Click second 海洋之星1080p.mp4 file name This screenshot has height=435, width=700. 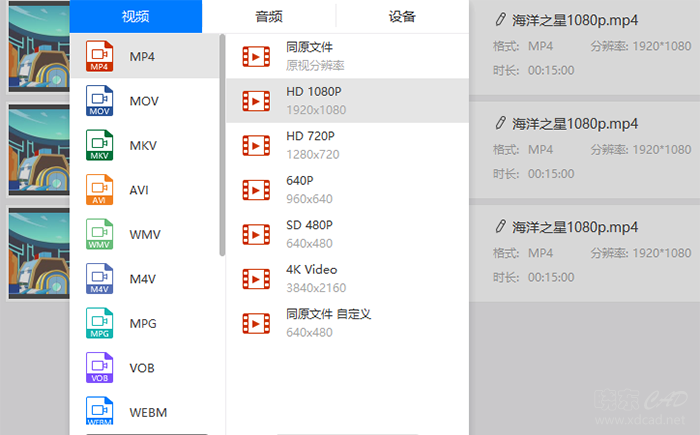[575, 124]
